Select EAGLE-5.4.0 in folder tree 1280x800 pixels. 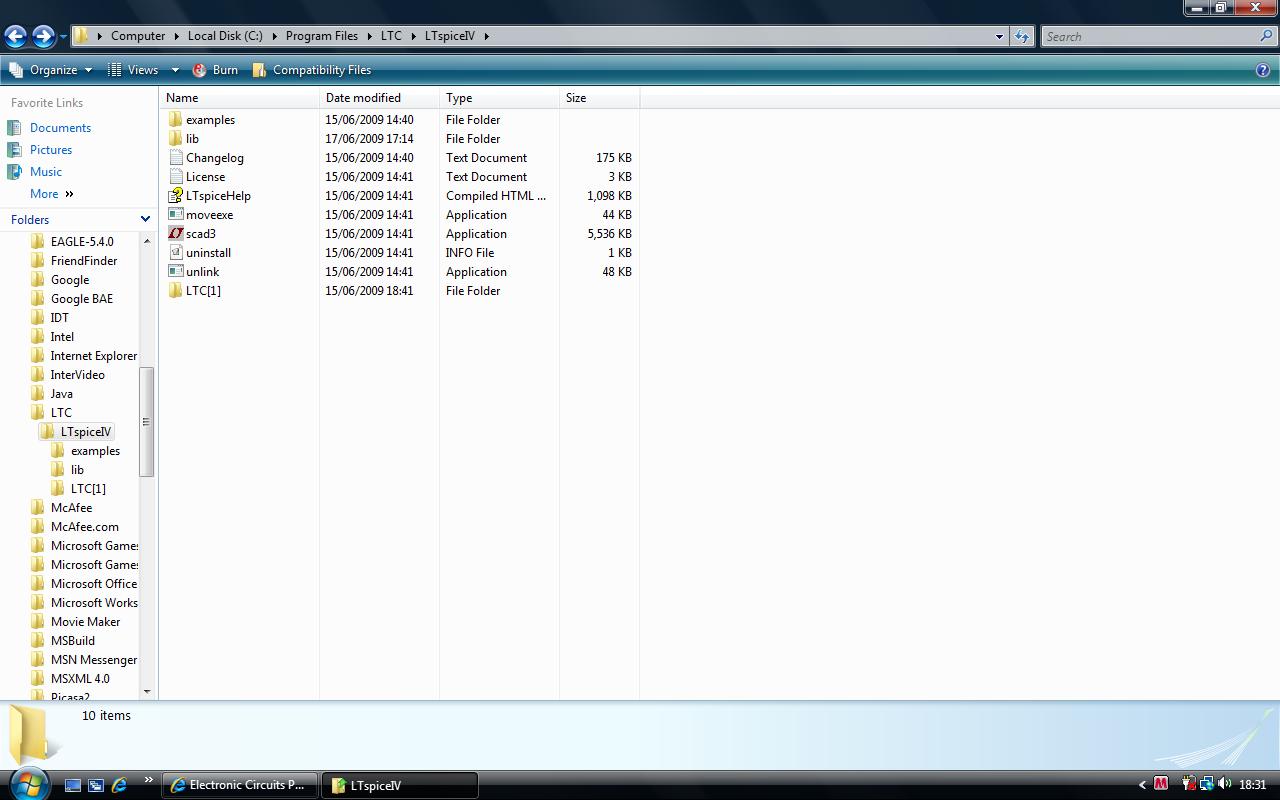pyautogui.click(x=82, y=242)
